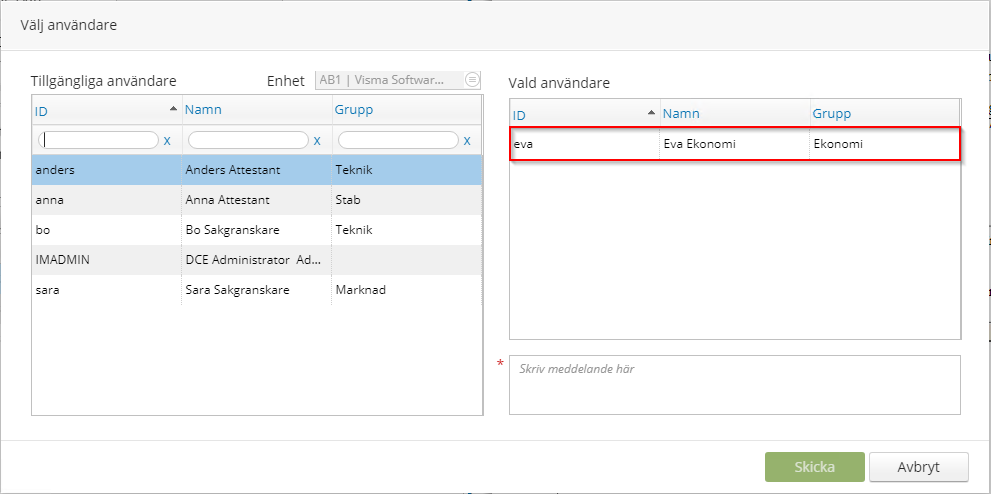Focus the Namn filter input field
The image size is (991, 494).
pos(248,140)
